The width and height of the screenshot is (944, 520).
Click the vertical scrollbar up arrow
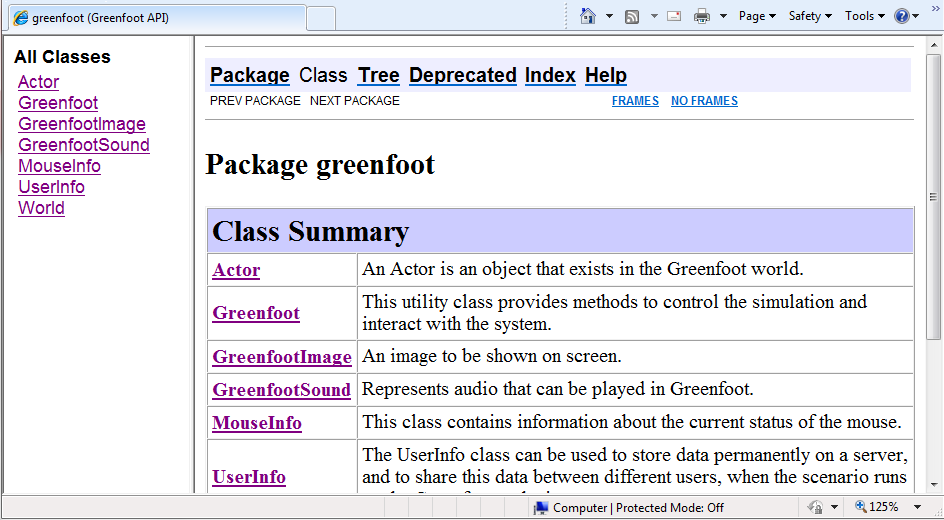pos(934,45)
